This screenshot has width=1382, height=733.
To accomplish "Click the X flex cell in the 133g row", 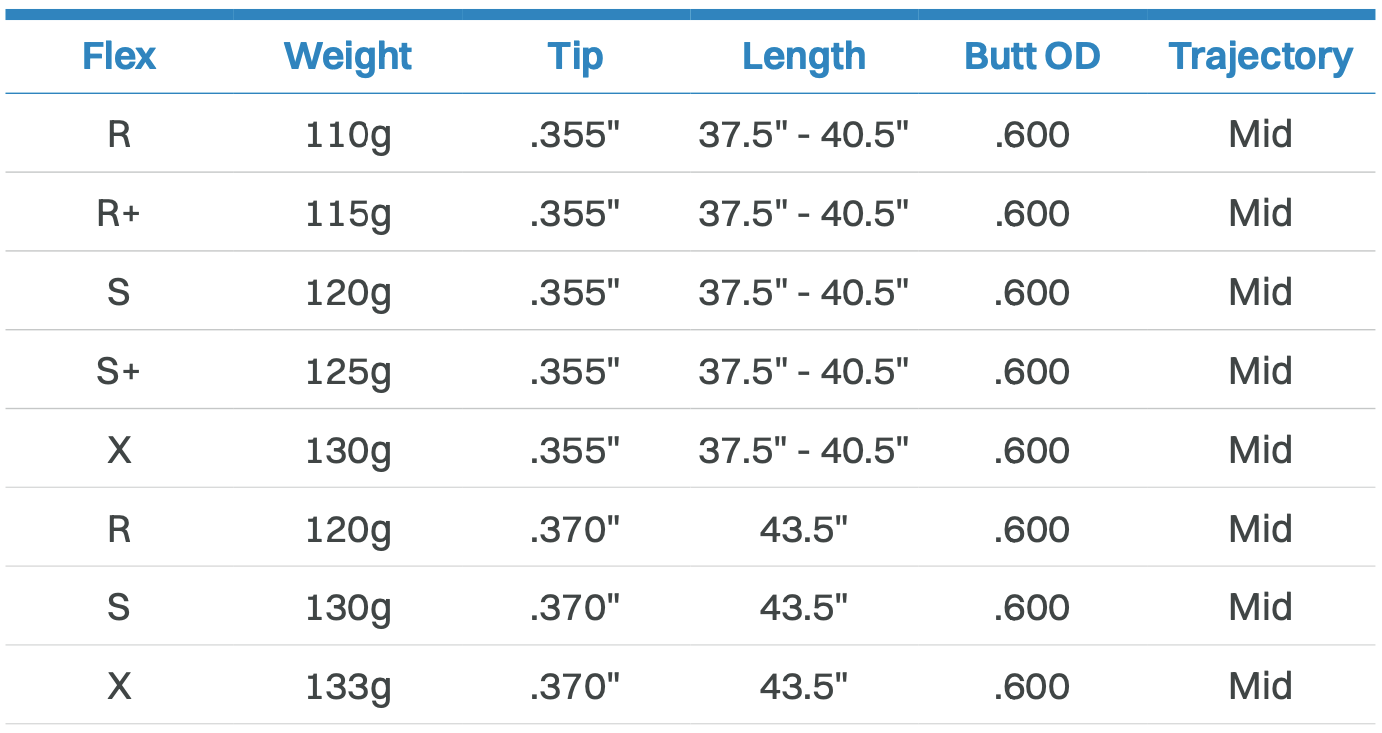I will tap(119, 686).
